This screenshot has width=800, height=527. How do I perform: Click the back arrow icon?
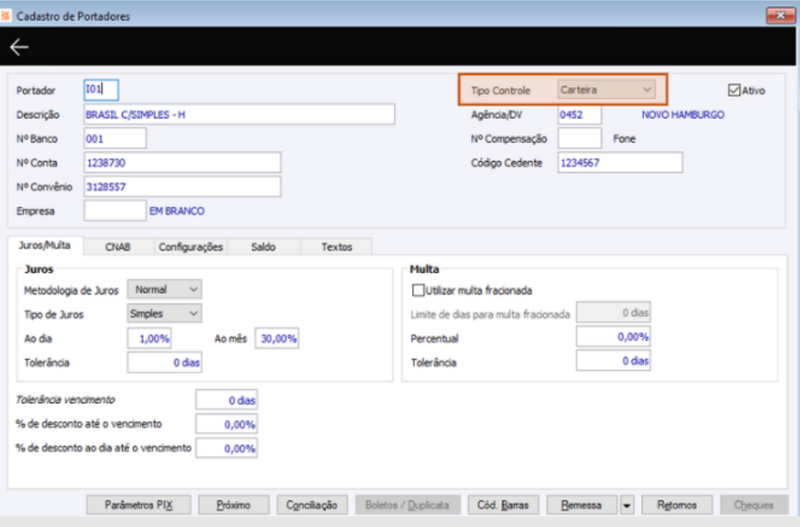tap(19, 47)
